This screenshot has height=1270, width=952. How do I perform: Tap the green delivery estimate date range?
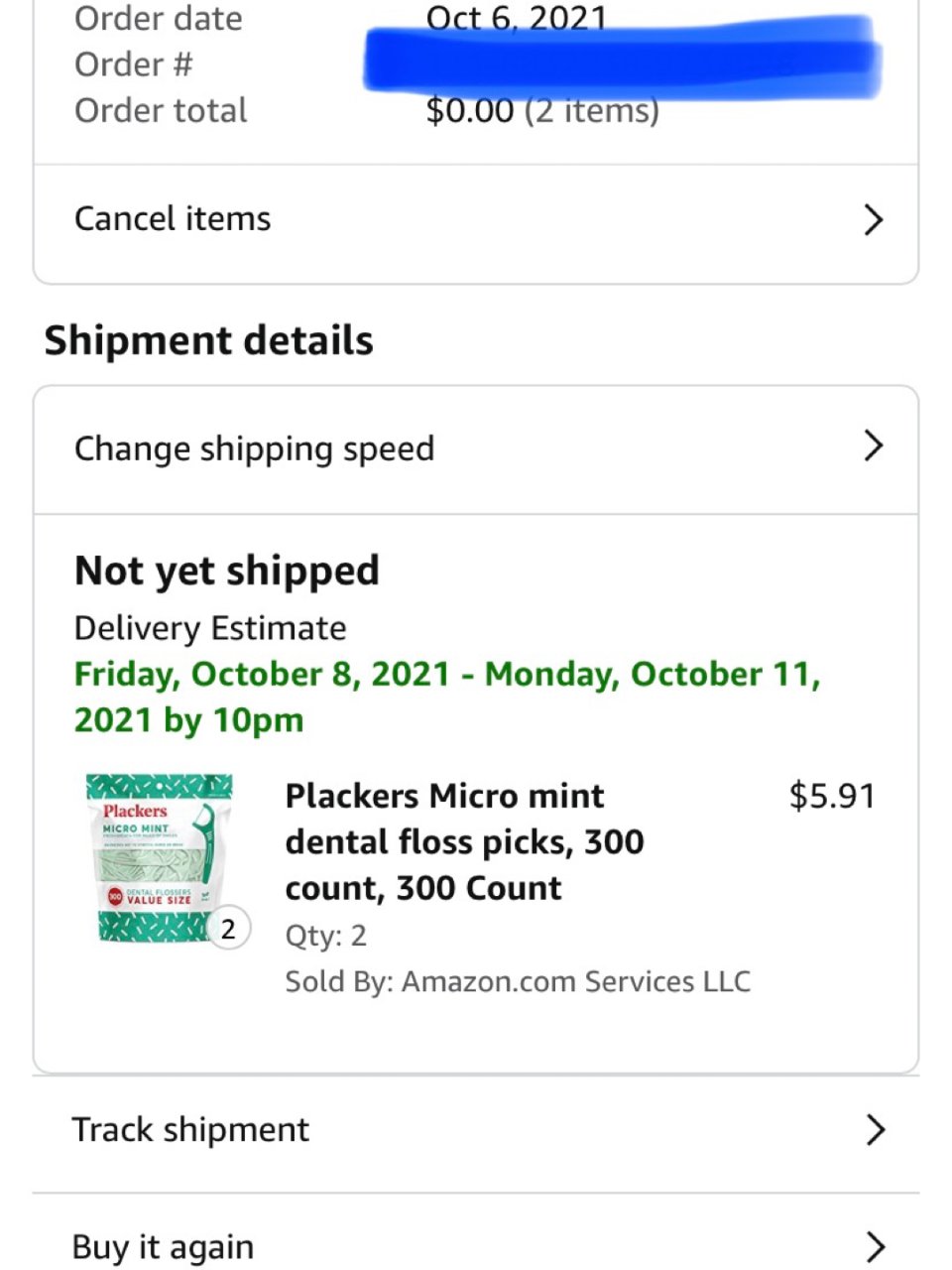[x=446, y=697]
